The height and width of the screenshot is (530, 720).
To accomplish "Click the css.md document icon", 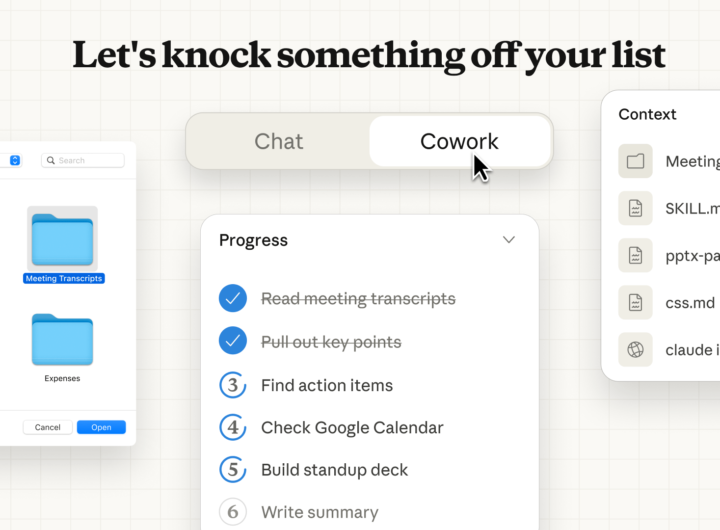I will 635,302.
